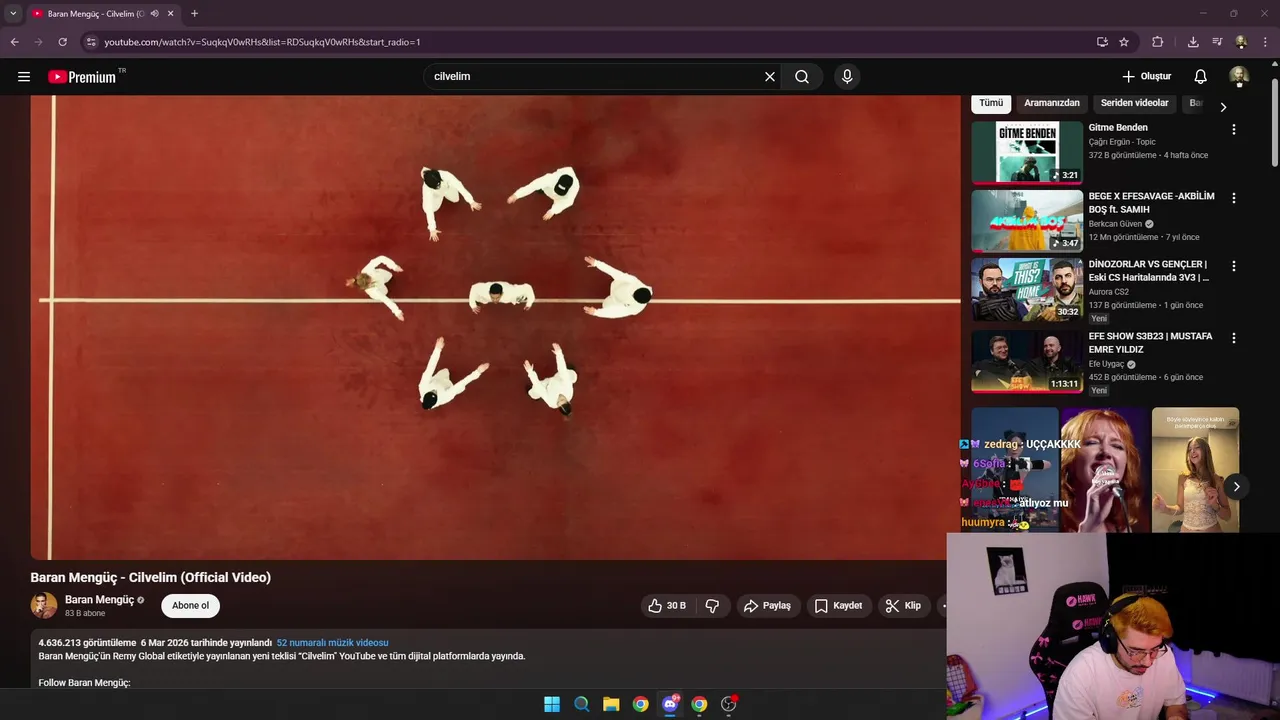This screenshot has width=1280, height=720.
Task: Open Baran Mengüç channel avatar
Action: click(x=44, y=606)
